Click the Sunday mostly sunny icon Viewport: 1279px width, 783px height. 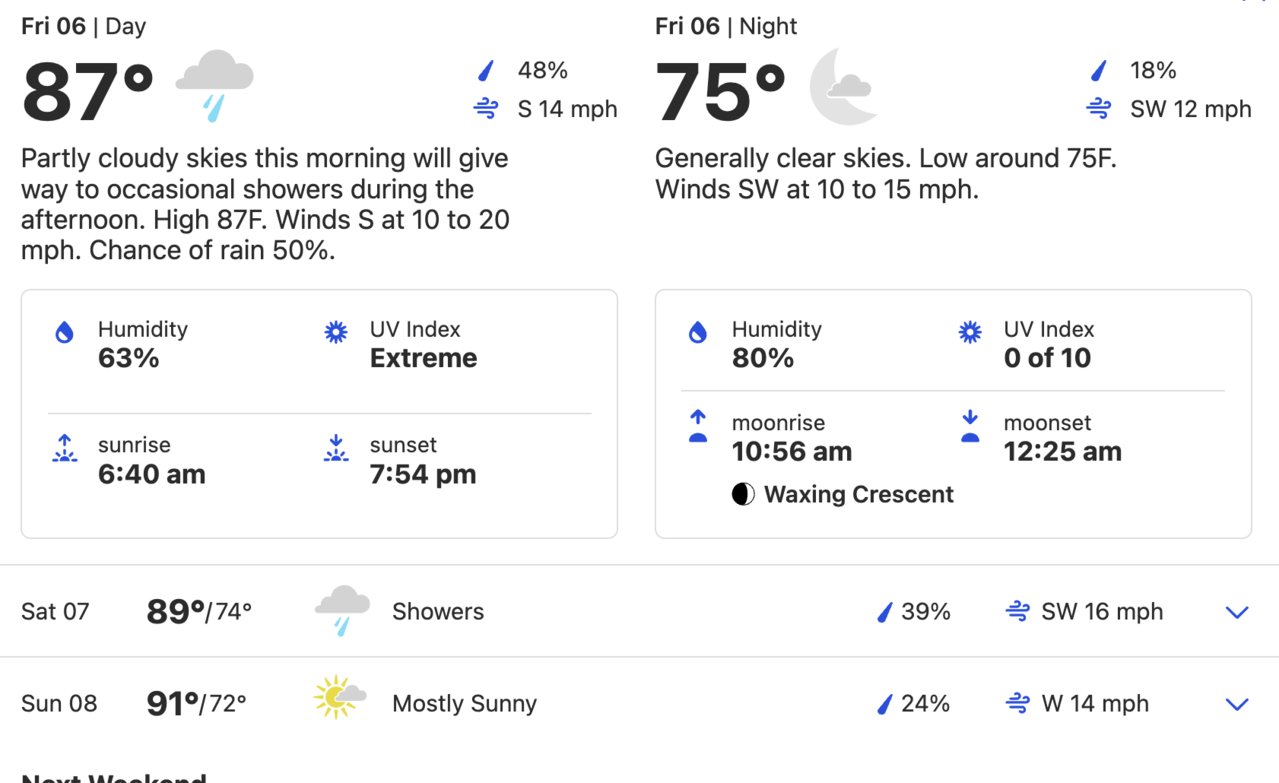coord(339,697)
